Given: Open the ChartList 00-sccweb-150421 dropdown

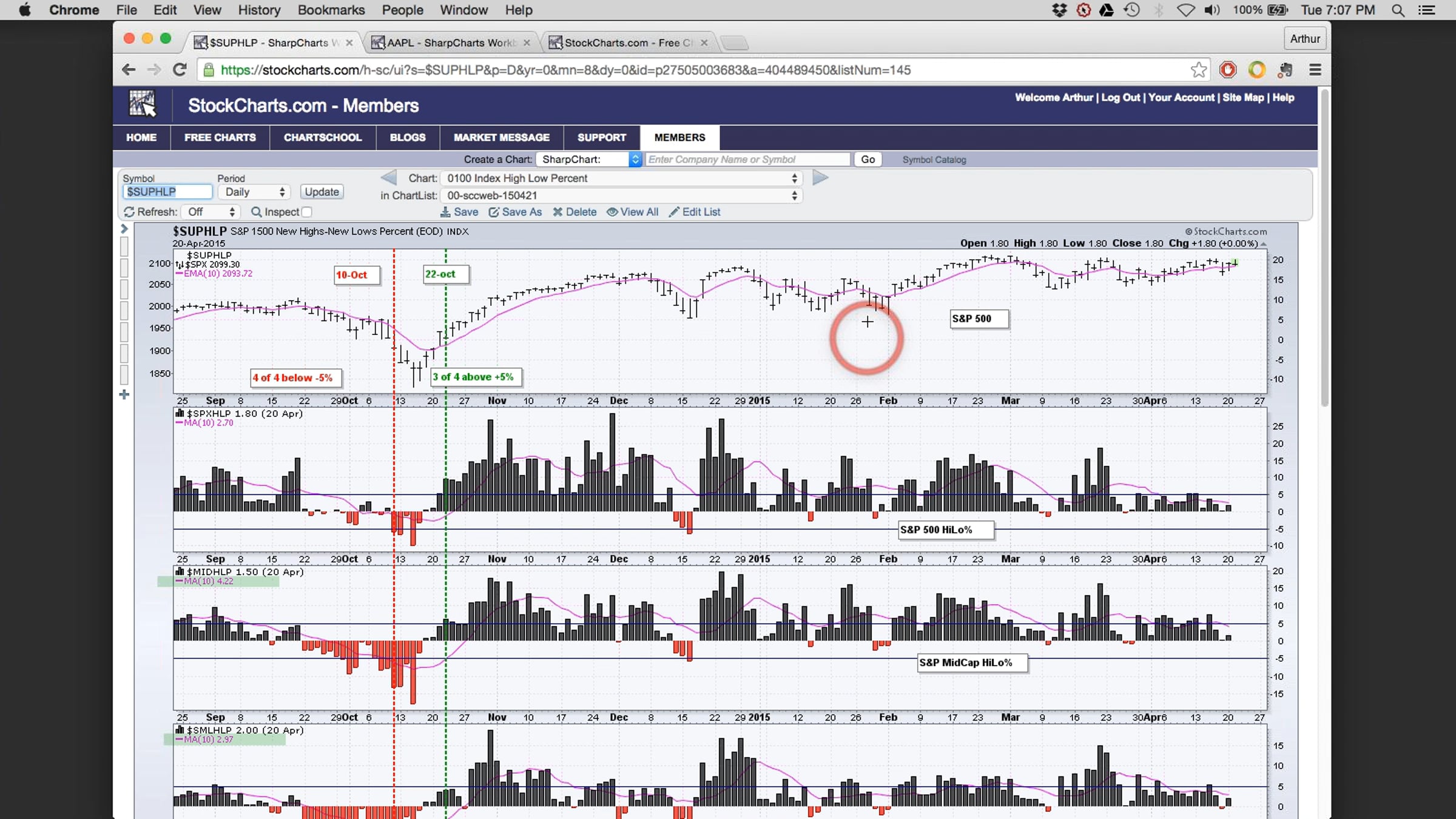Looking at the screenshot, I should 622,195.
